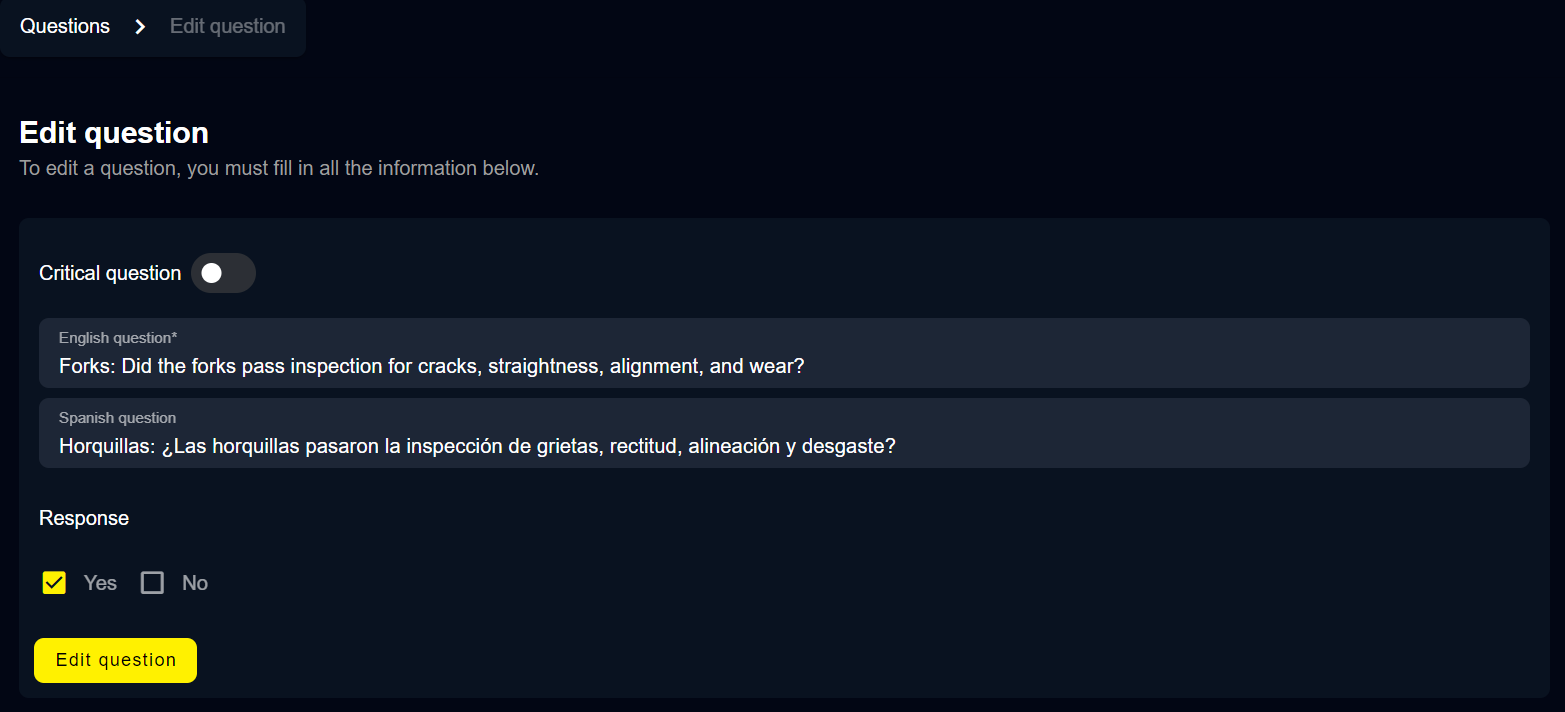Click the 'Yes' option label text
This screenshot has height=712, width=1565.
tap(100, 583)
